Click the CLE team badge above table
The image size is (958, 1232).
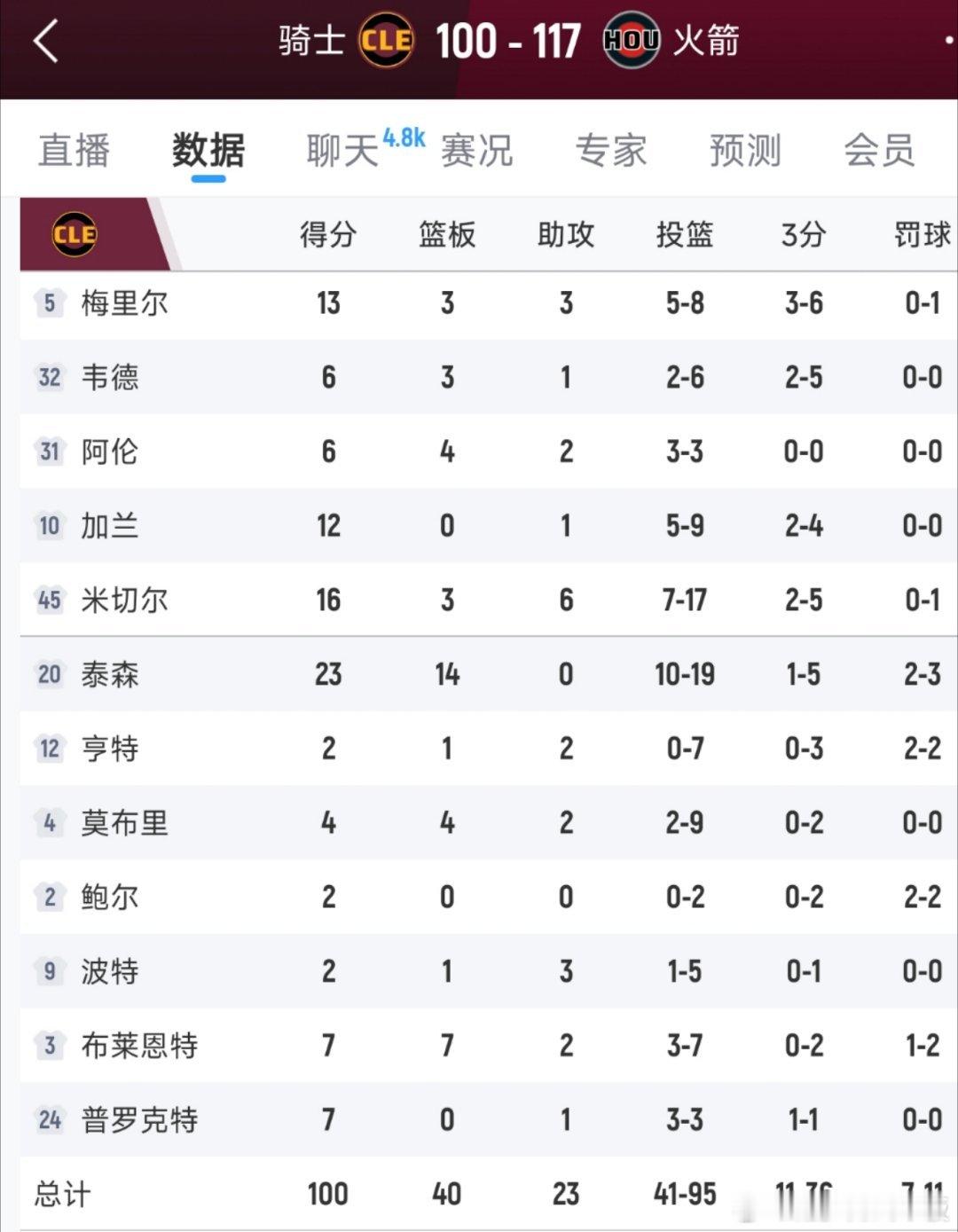[x=75, y=234]
